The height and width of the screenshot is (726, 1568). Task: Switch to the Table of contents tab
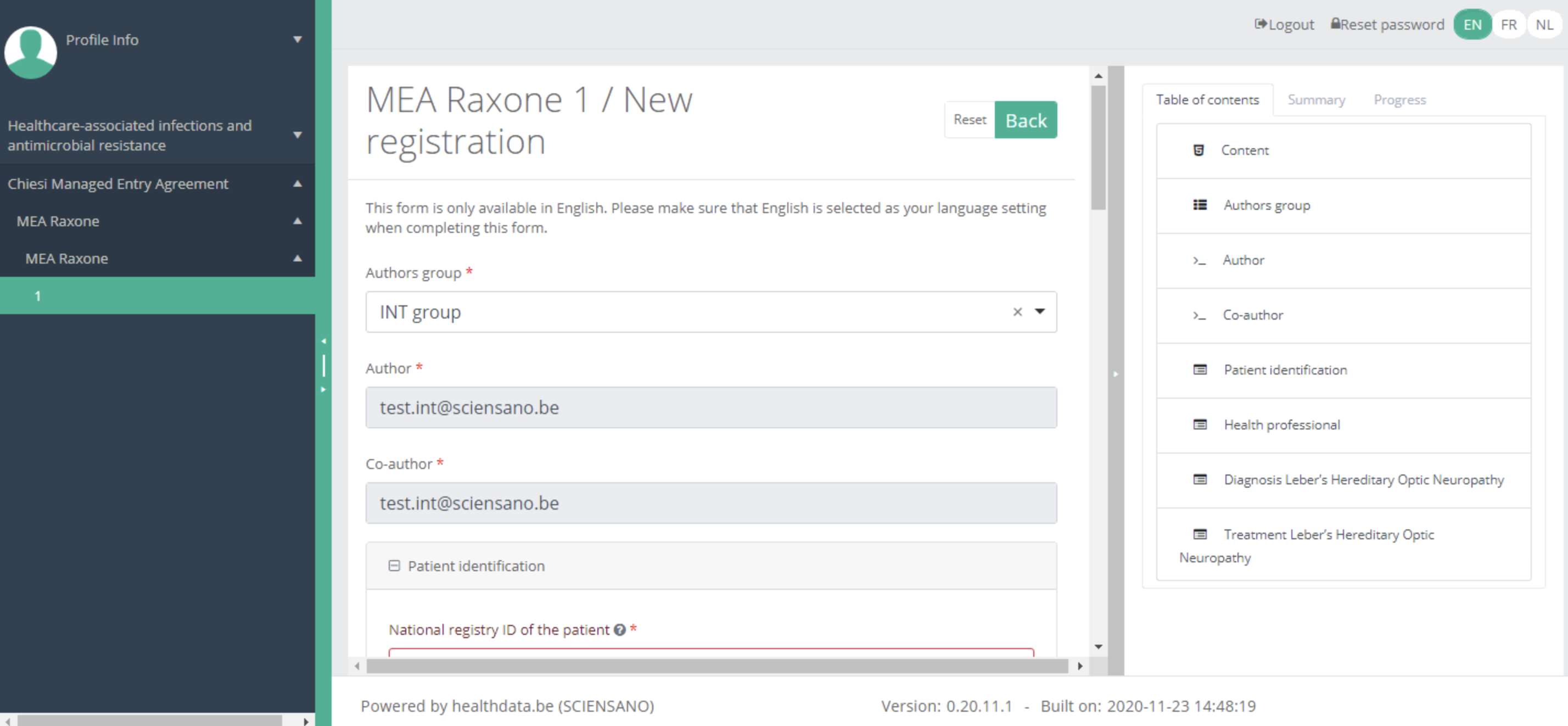pos(1207,100)
